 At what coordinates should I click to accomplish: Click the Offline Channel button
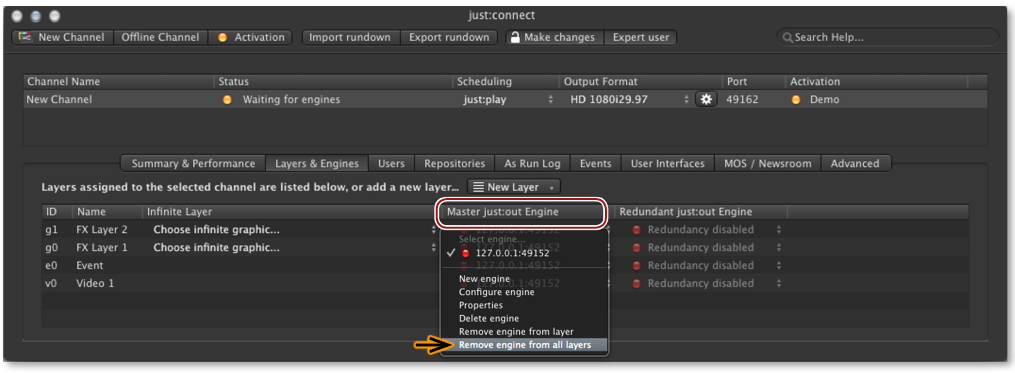tap(161, 38)
